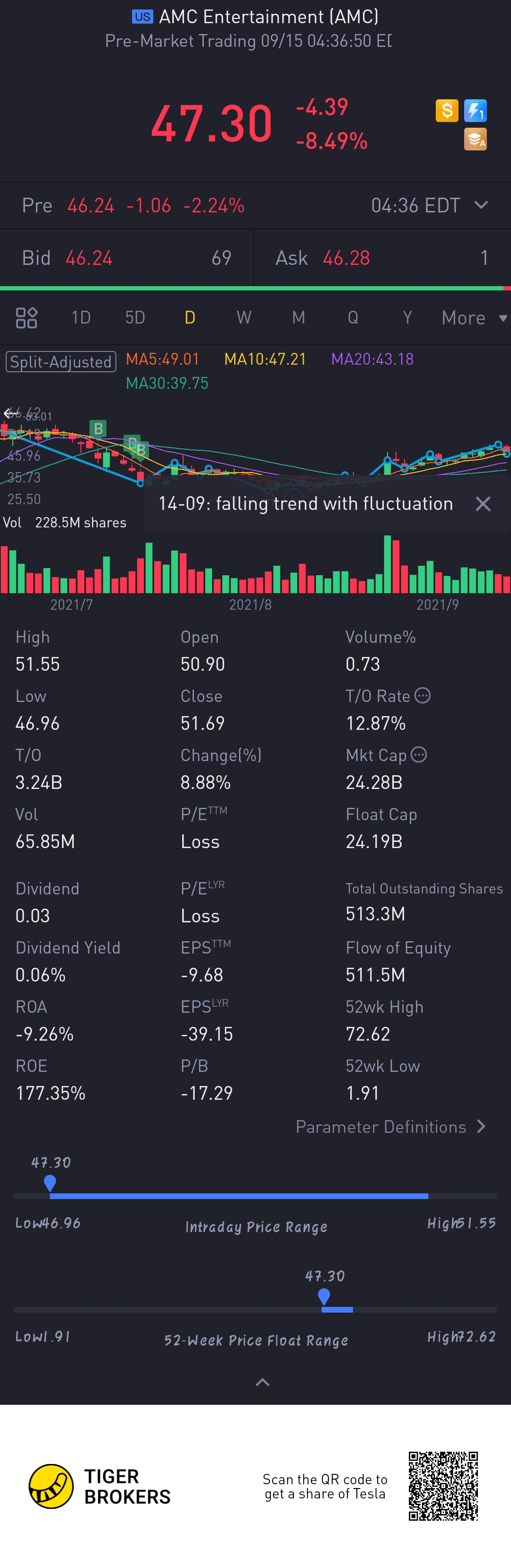Tap the MA10:47.21 indicator label
Screen dimensions: 511x1568
[x=265, y=359]
